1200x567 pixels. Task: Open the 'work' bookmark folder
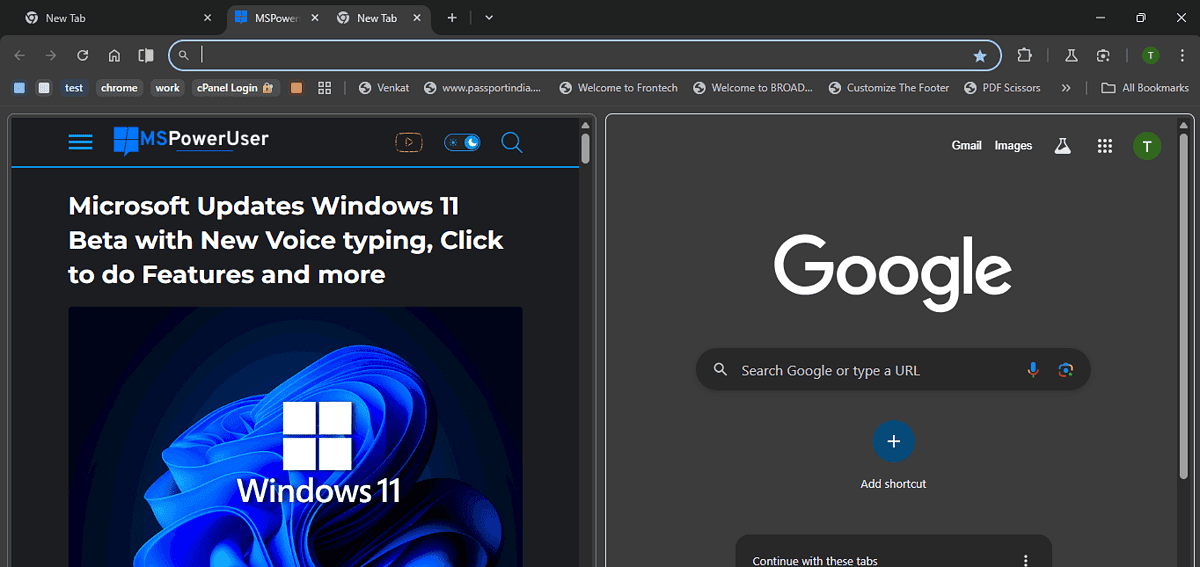click(167, 88)
